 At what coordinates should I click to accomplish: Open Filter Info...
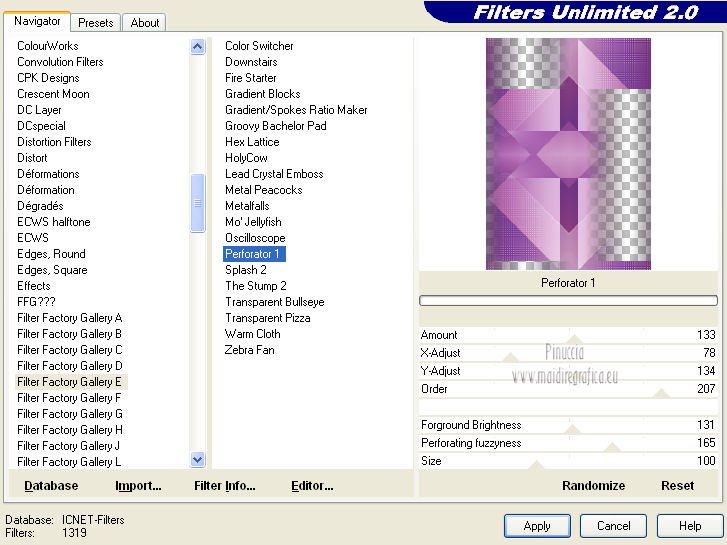pyautogui.click(x=224, y=486)
